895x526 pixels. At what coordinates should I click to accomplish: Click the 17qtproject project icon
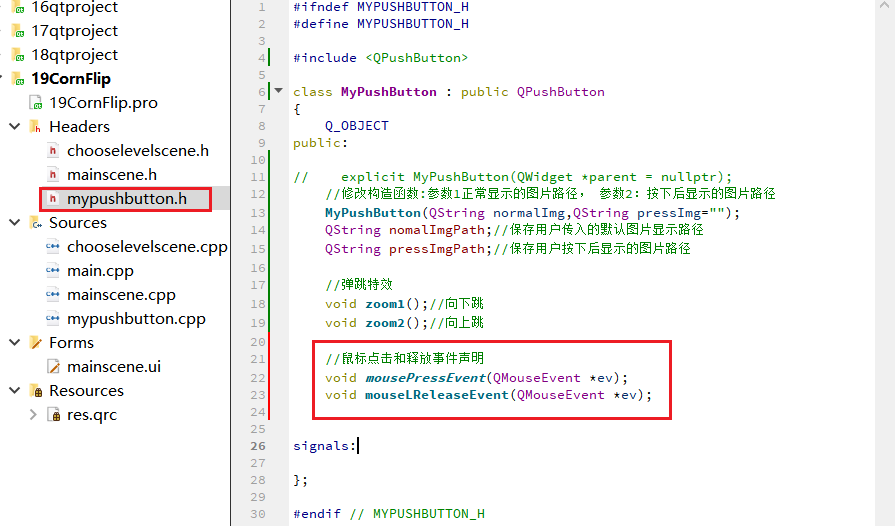tap(18, 31)
